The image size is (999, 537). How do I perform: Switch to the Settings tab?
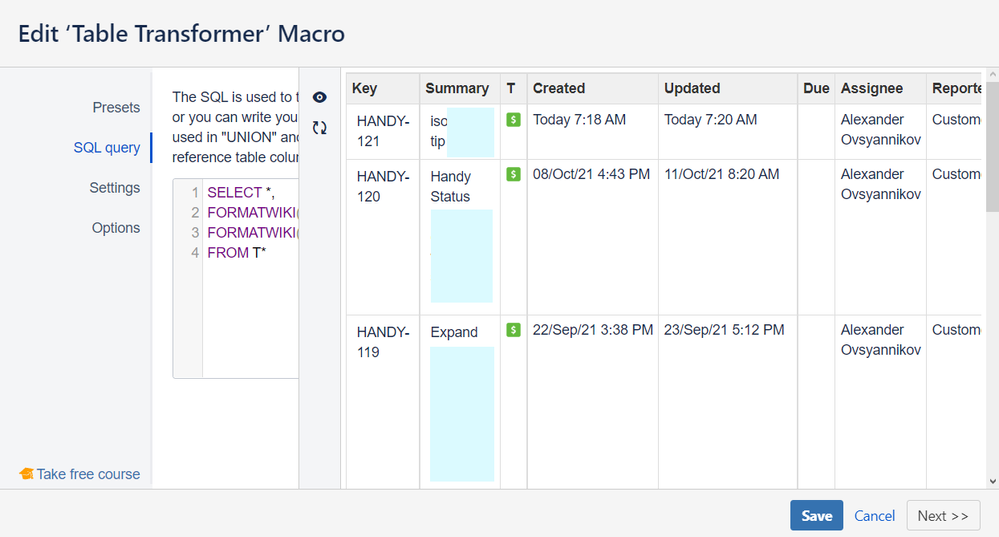pyautogui.click(x=114, y=187)
